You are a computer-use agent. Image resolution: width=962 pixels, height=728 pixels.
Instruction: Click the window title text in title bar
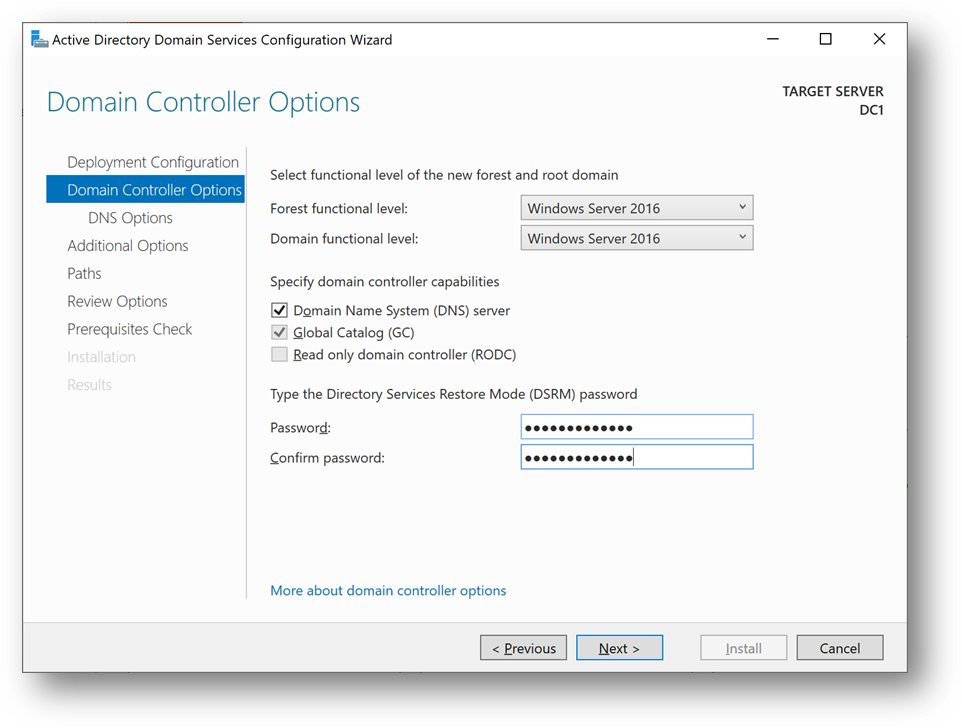(222, 40)
